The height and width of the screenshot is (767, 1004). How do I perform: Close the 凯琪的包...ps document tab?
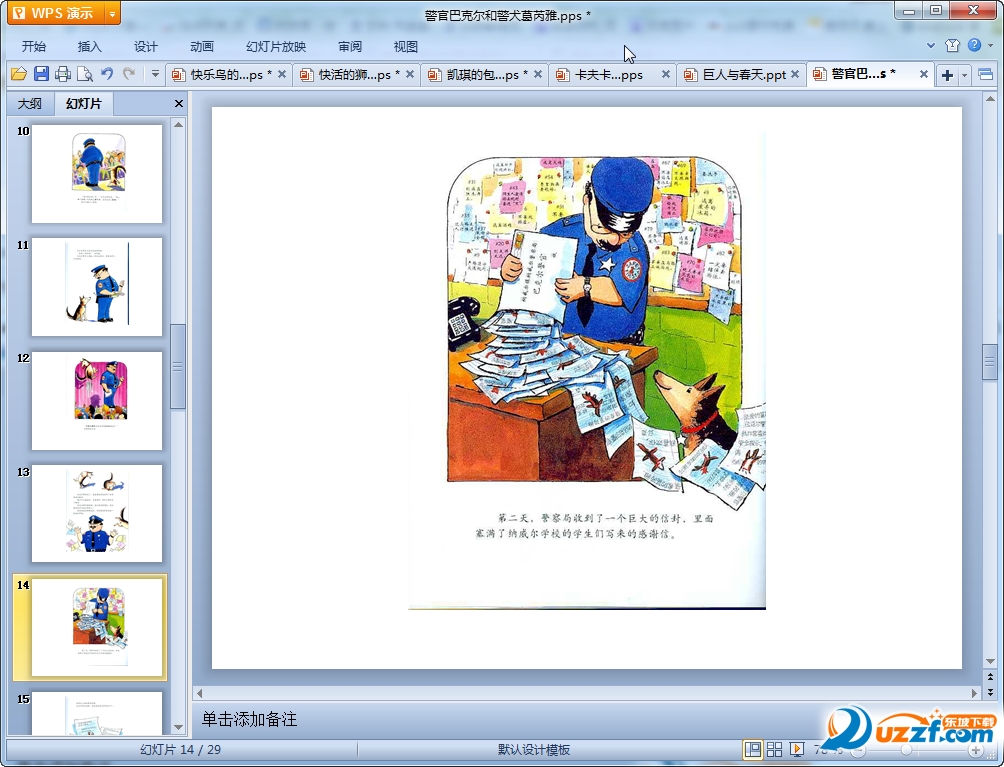pos(538,74)
